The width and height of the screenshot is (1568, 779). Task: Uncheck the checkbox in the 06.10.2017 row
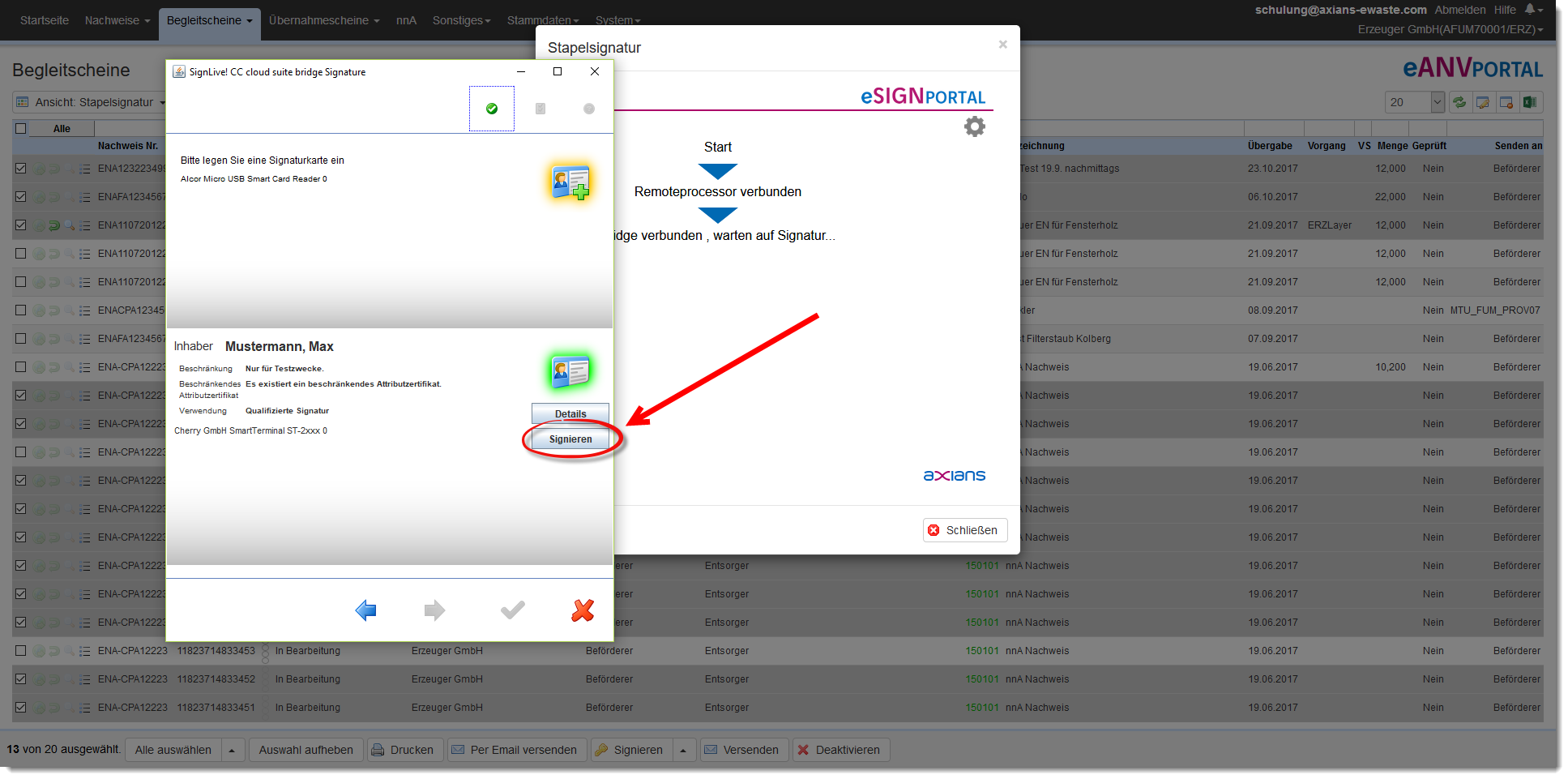pos(21,197)
